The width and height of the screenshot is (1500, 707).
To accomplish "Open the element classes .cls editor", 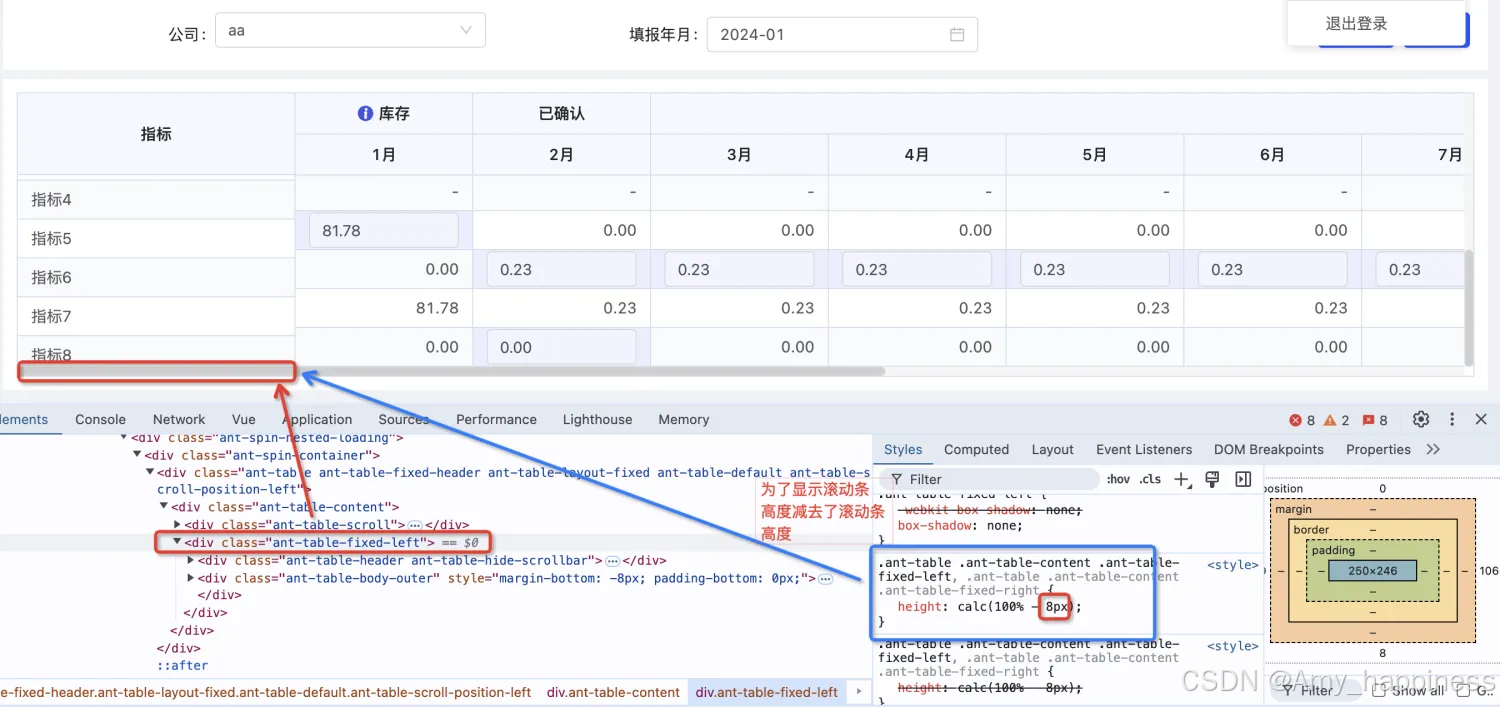I will pyautogui.click(x=1151, y=479).
